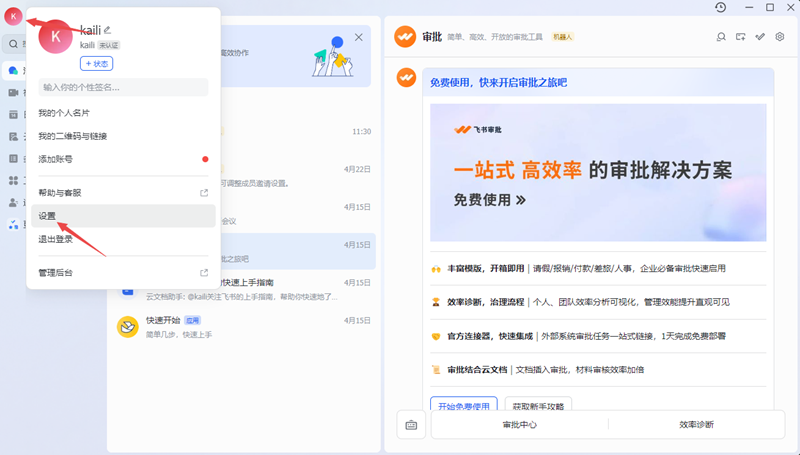Viewport: 800px width, 455px height.
Task: Open the sidebar icon below Docs
Action: 13,159
